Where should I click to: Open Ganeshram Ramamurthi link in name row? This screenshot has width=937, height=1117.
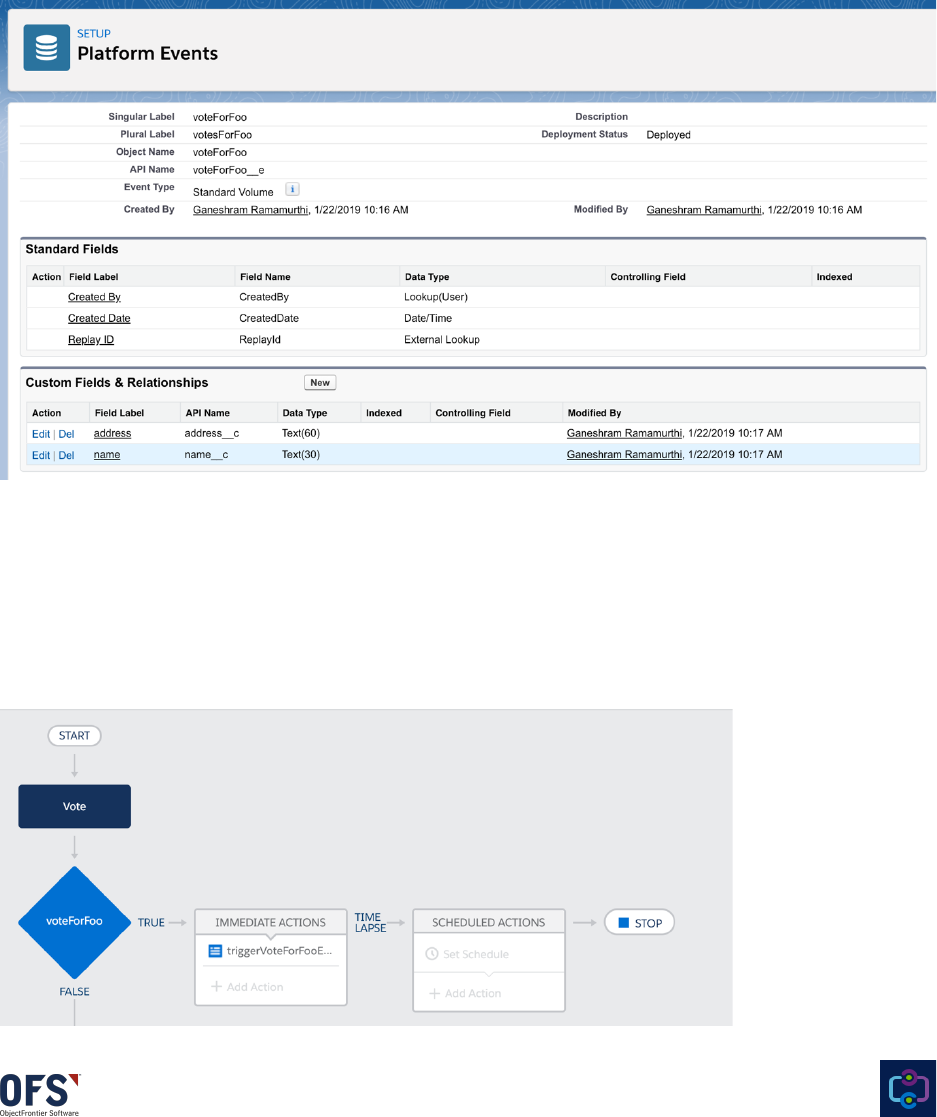pos(624,454)
